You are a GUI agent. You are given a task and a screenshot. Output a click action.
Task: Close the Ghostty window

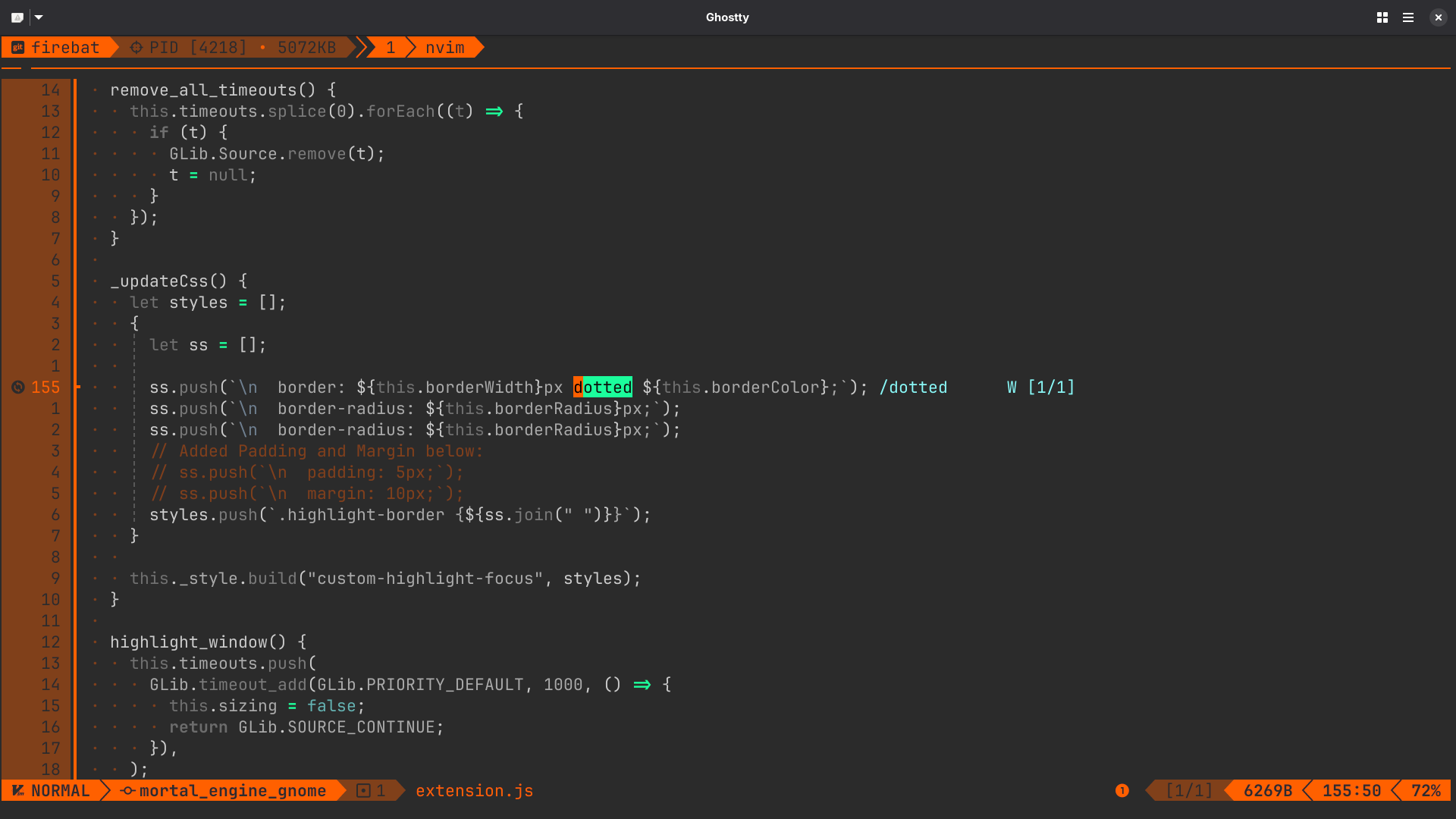click(x=1438, y=17)
